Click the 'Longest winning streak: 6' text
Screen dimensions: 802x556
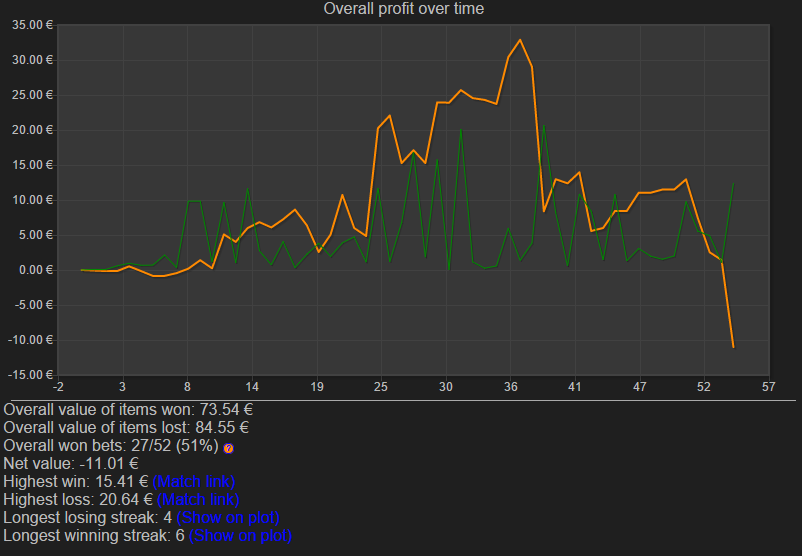point(94,535)
